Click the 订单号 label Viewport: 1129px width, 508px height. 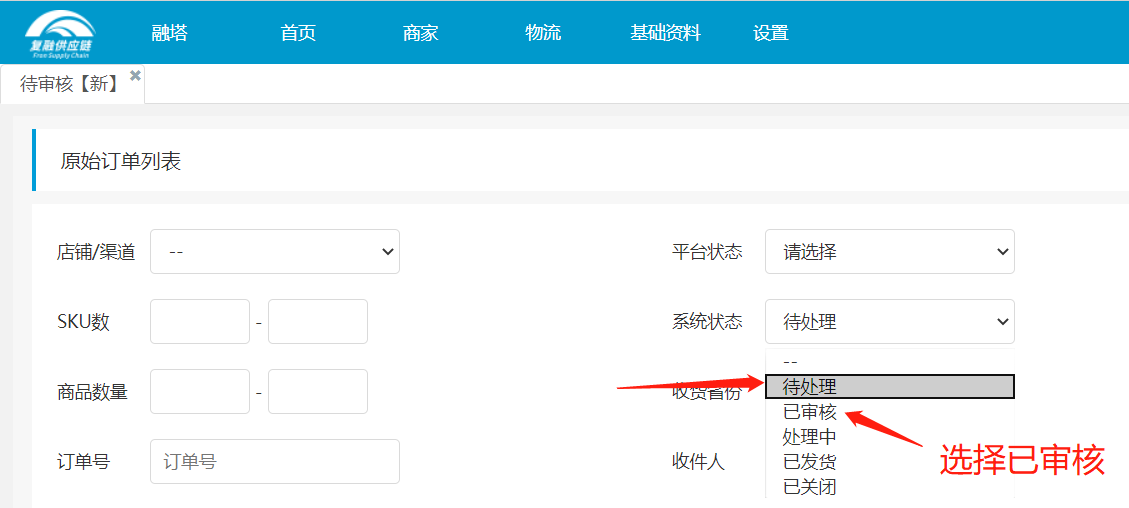point(83,462)
